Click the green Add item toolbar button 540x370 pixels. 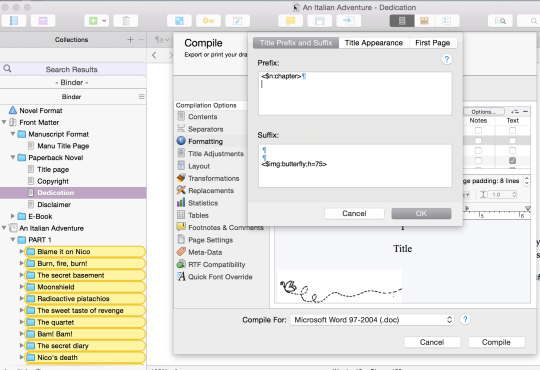(x=93, y=21)
